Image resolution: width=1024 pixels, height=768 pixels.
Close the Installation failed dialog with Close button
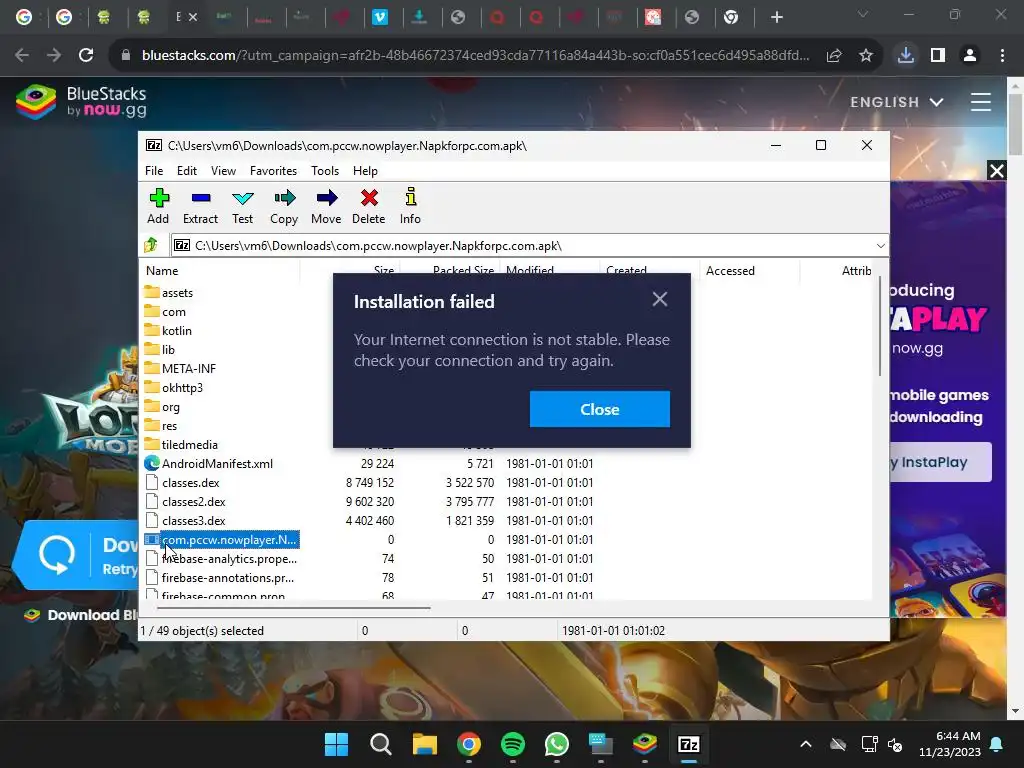600,409
